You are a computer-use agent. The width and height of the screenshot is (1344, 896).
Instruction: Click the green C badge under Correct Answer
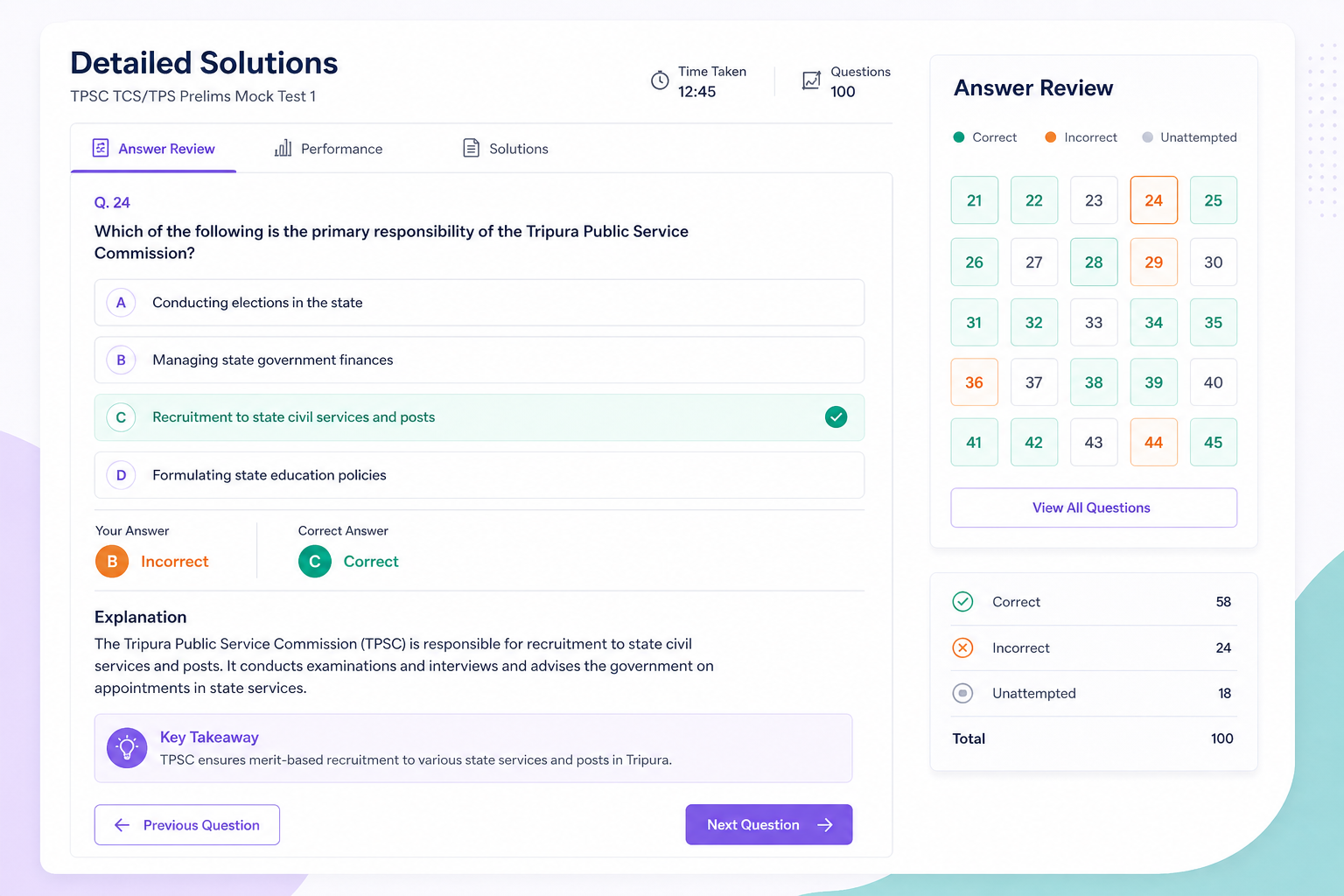point(315,562)
